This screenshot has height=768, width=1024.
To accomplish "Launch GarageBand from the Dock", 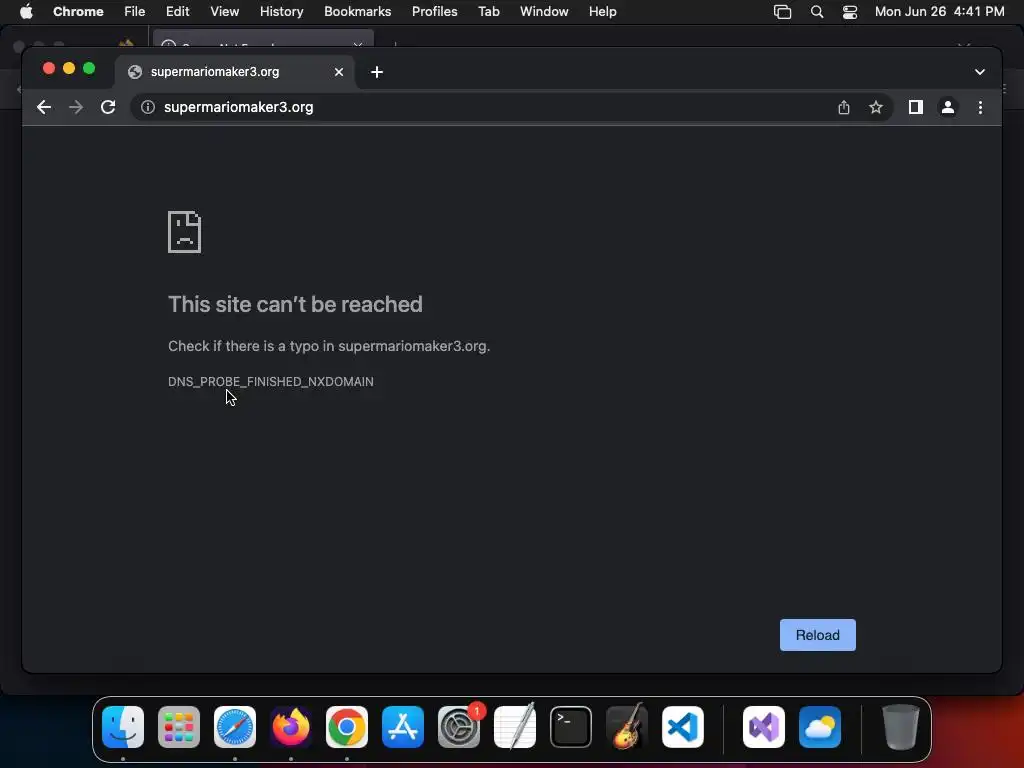I will click(x=627, y=727).
